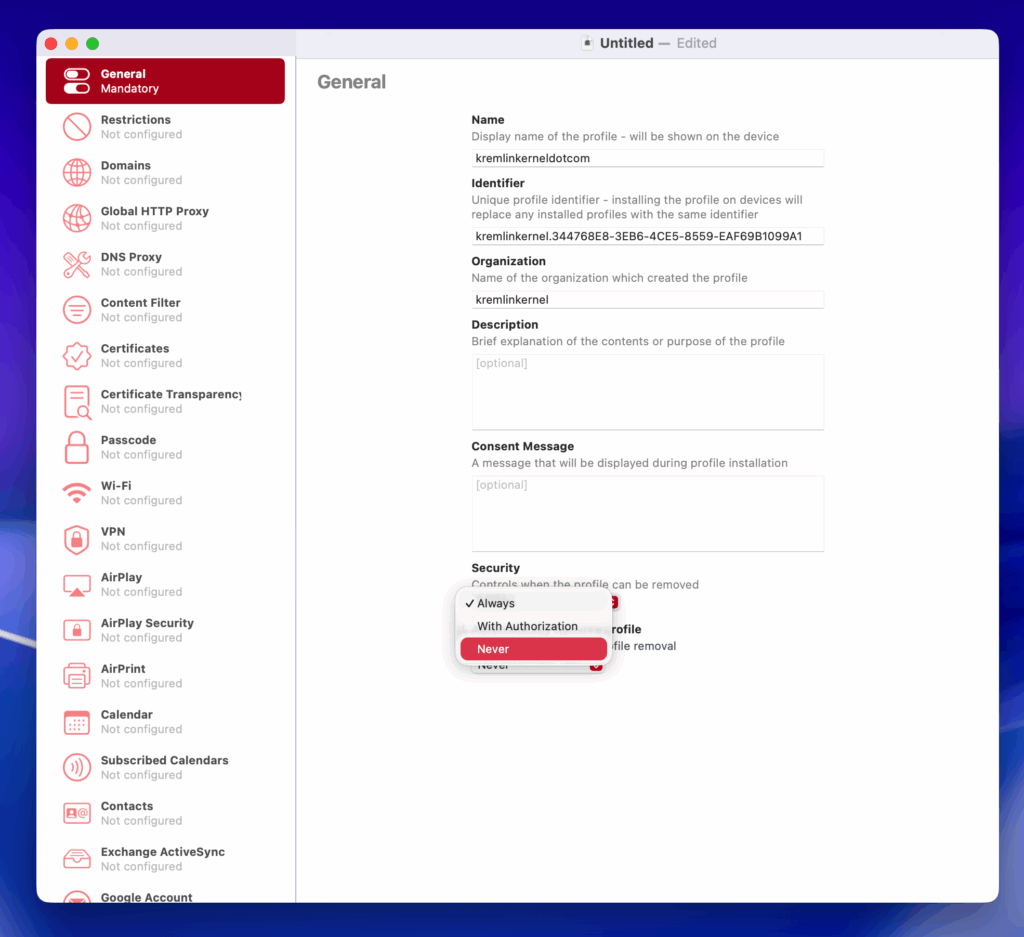1024x937 pixels.
Task: Open the Content Filter section
Action: [140, 310]
